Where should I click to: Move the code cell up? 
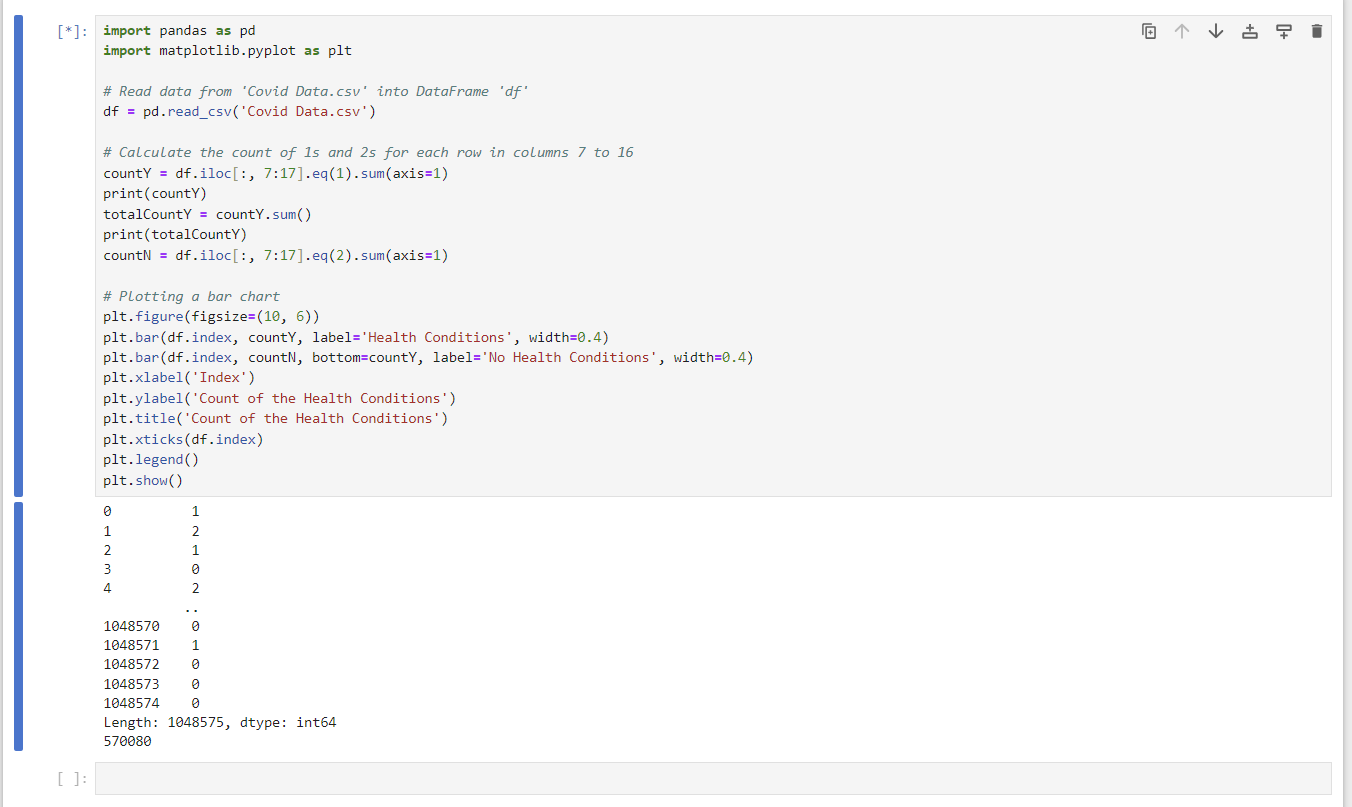click(x=1182, y=31)
